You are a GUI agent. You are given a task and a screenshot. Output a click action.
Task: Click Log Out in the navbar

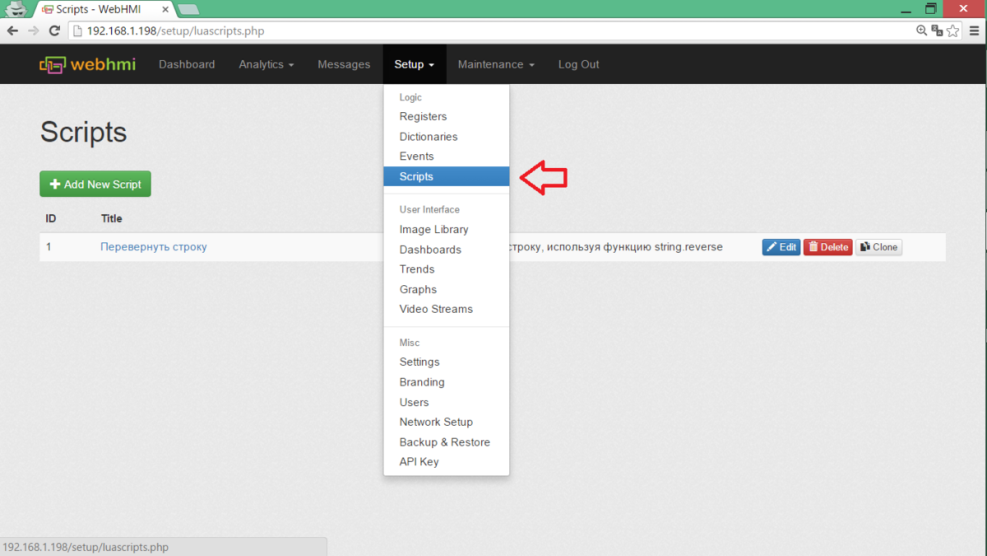578,64
